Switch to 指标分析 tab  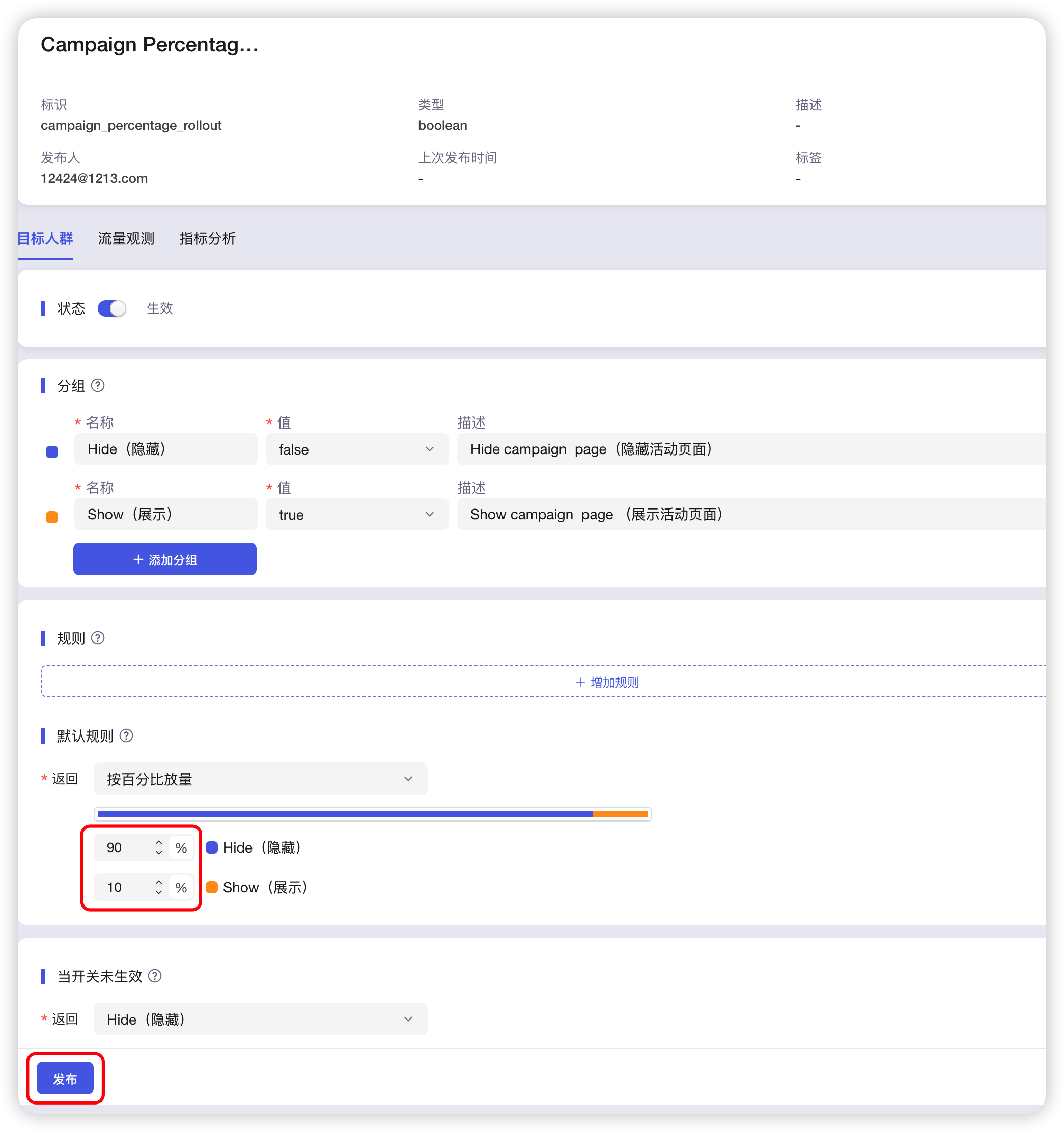(207, 239)
